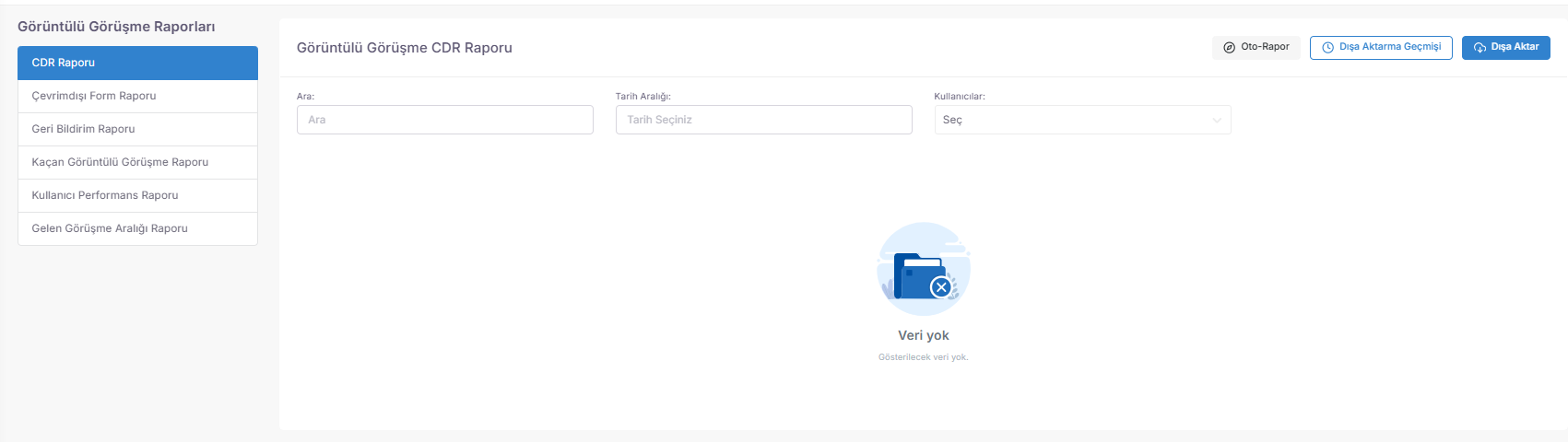Viewport: 1568px width, 442px height.
Task: Click the Görüntülü Görüşme Raporları sidebar title
Action: pyautogui.click(x=116, y=27)
